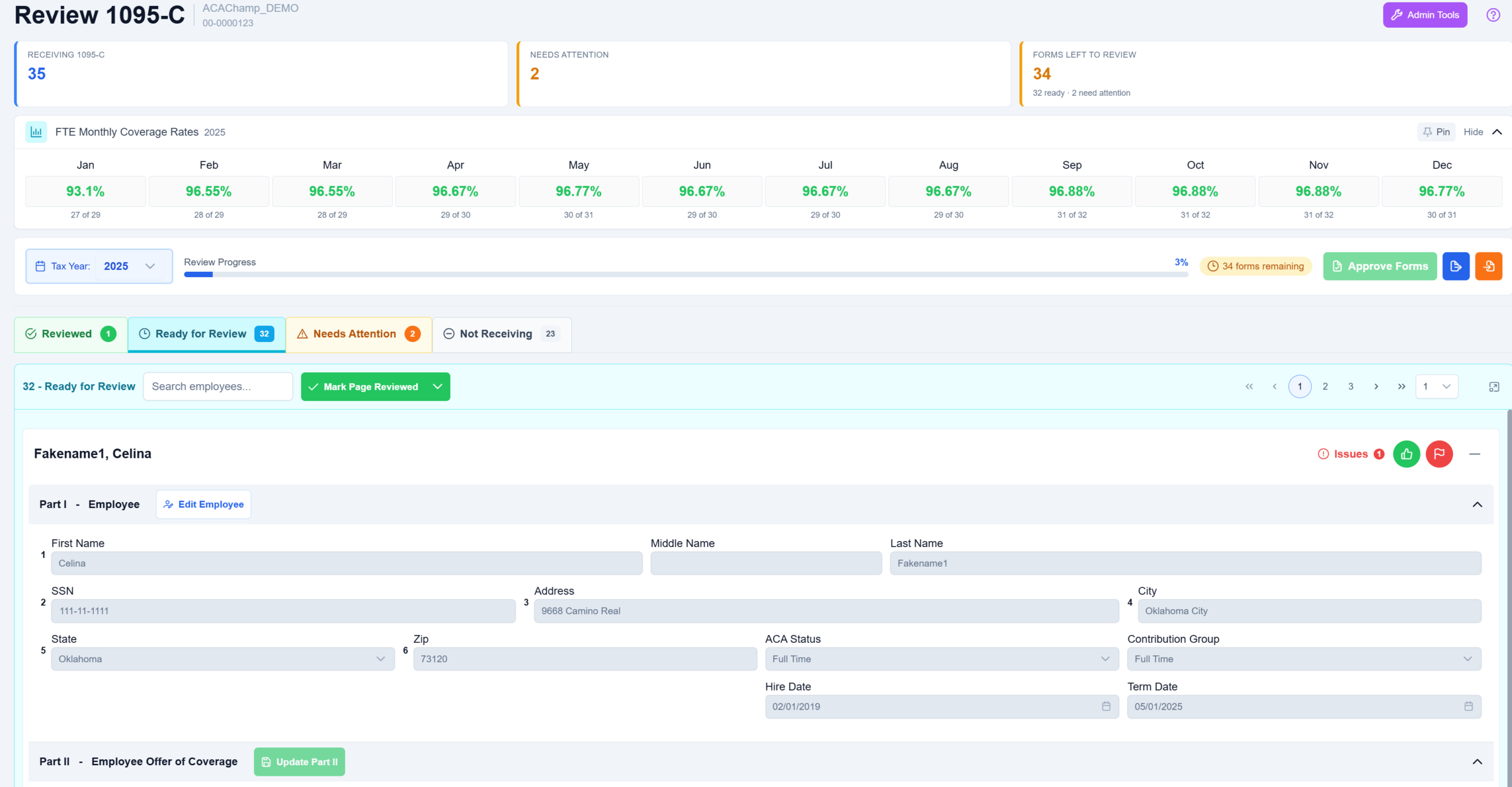
Task: Switch to the Needs Attention tab
Action: [359, 334]
